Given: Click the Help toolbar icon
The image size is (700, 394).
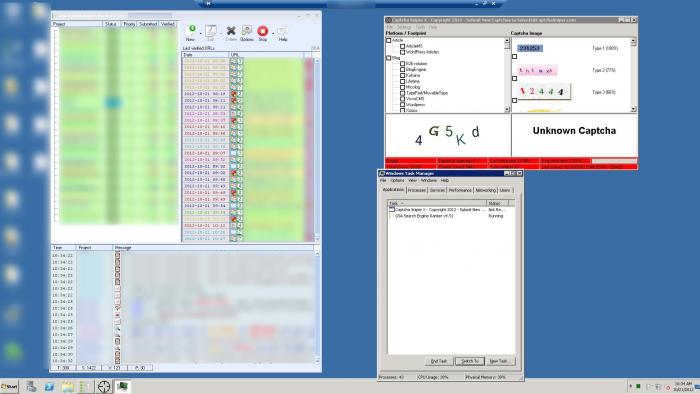Looking at the screenshot, I should [x=283, y=32].
